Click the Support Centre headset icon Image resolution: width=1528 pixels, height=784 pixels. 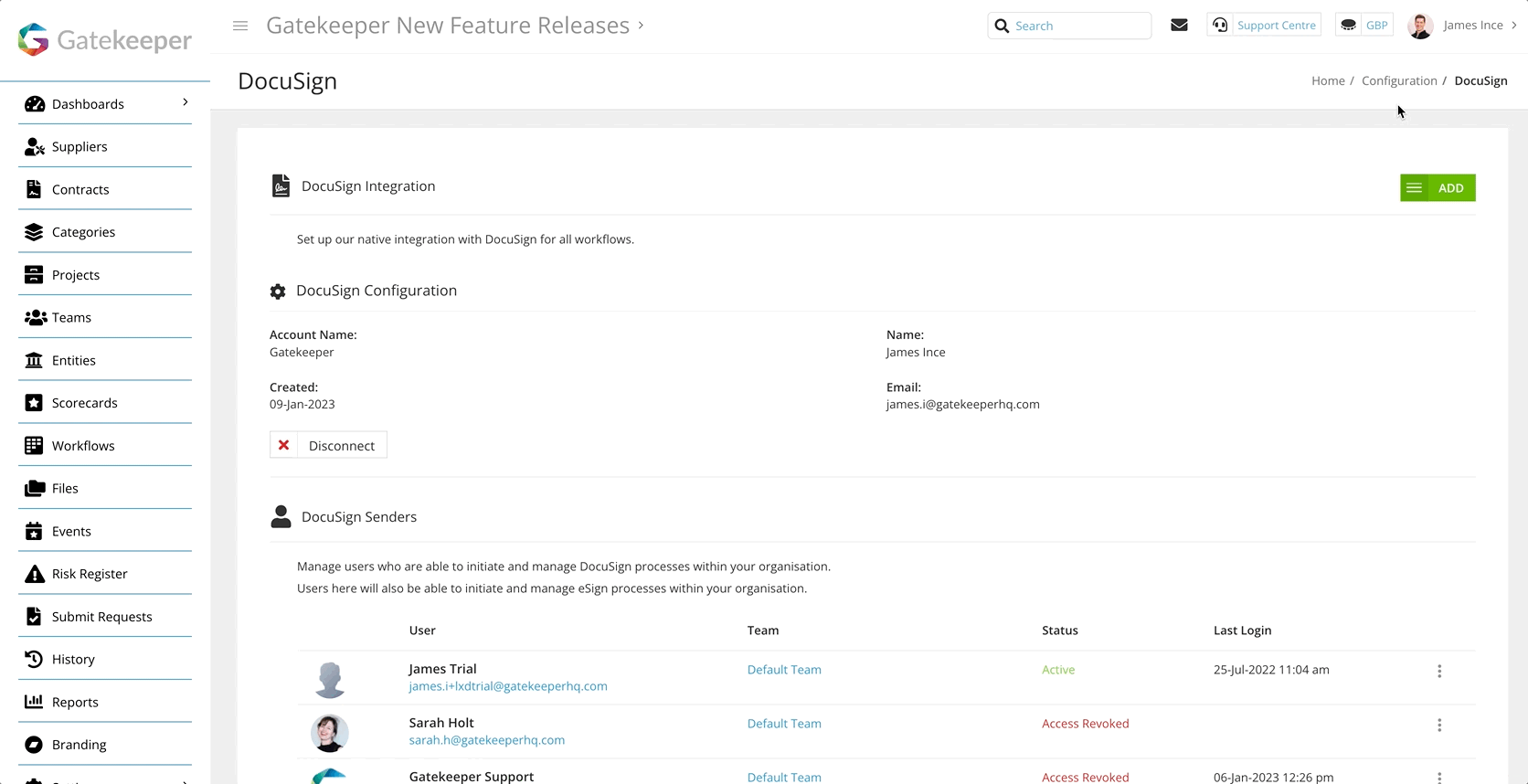(x=1220, y=26)
